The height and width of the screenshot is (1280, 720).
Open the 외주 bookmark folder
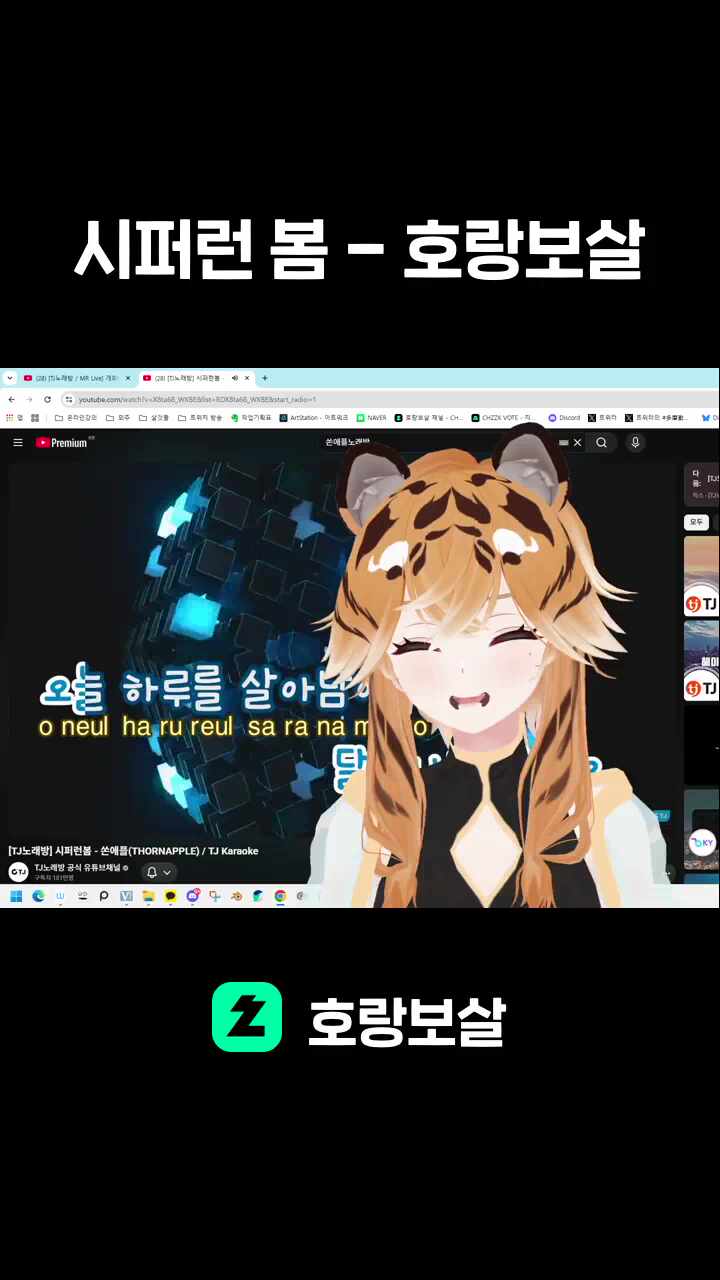(118, 418)
